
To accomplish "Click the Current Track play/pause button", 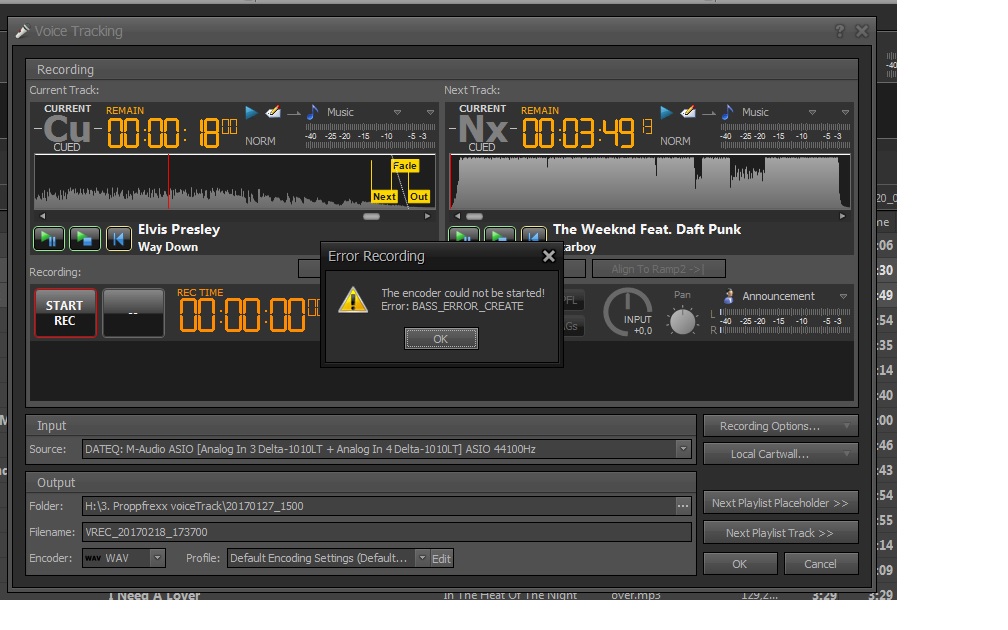I will 49,239.
